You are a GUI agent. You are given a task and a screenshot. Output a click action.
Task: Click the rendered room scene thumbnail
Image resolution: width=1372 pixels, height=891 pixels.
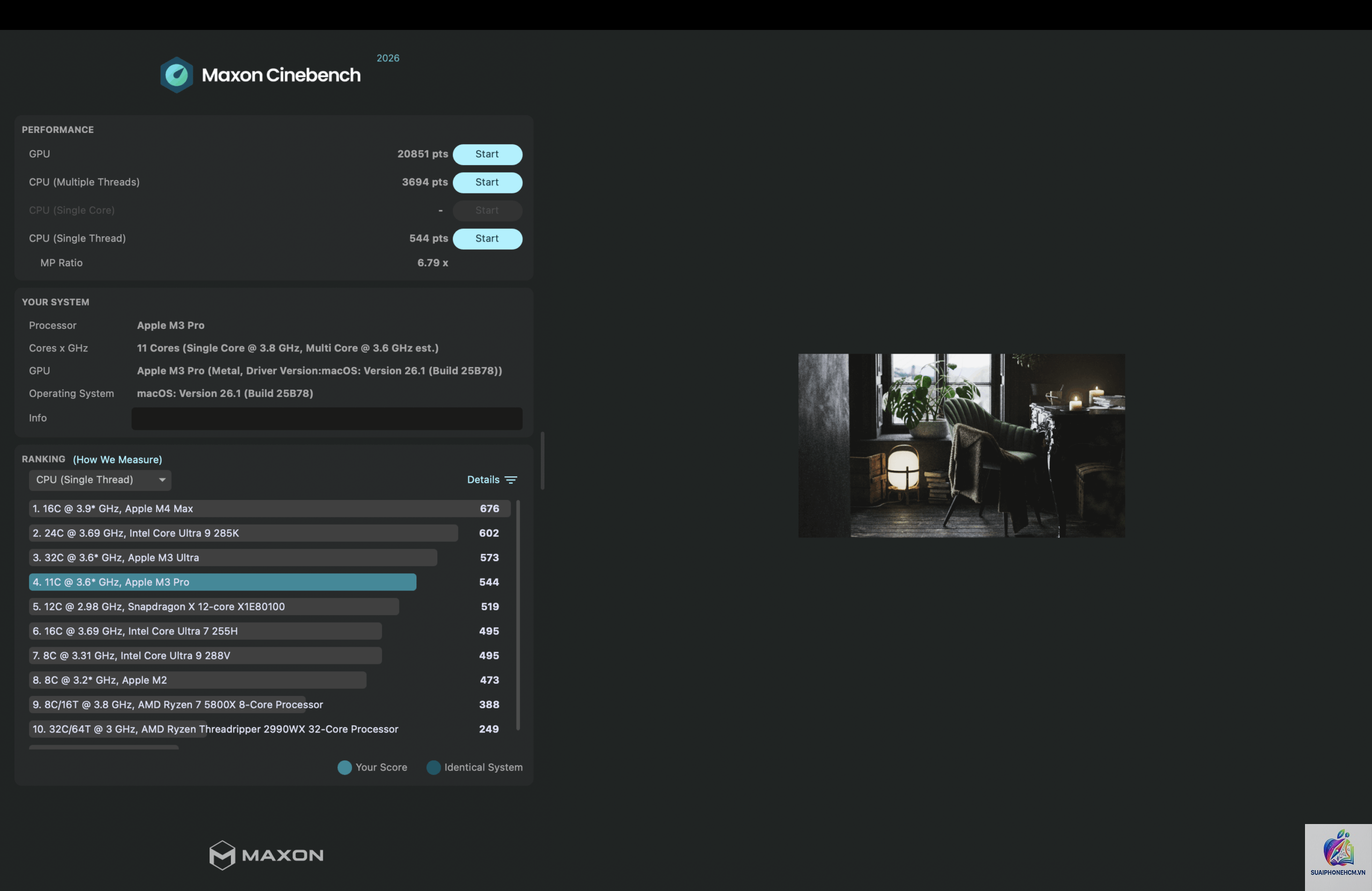[961, 446]
